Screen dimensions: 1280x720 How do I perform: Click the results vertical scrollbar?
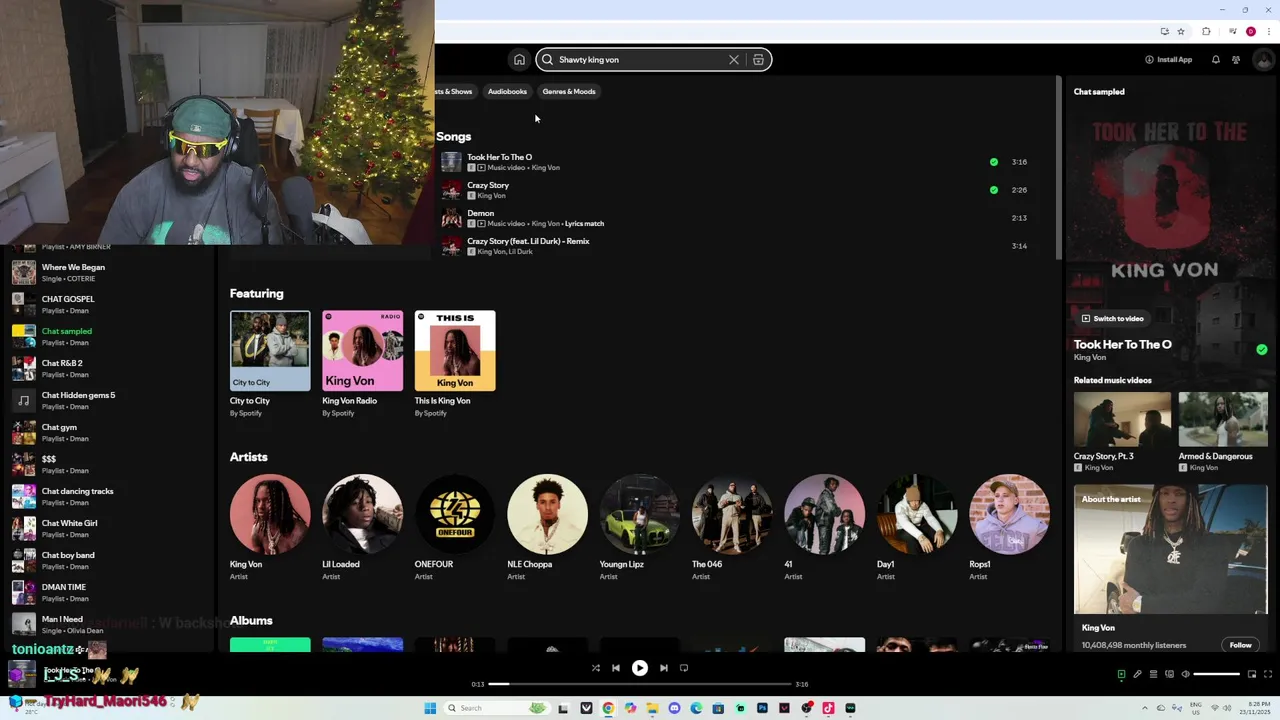coord(1058,168)
